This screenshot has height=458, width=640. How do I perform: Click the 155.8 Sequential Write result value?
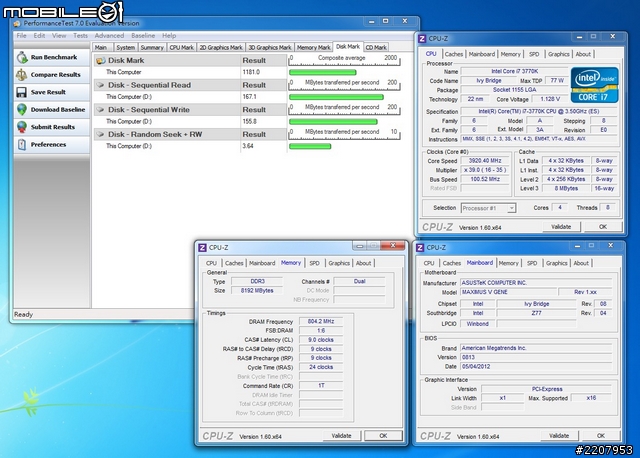(249, 121)
